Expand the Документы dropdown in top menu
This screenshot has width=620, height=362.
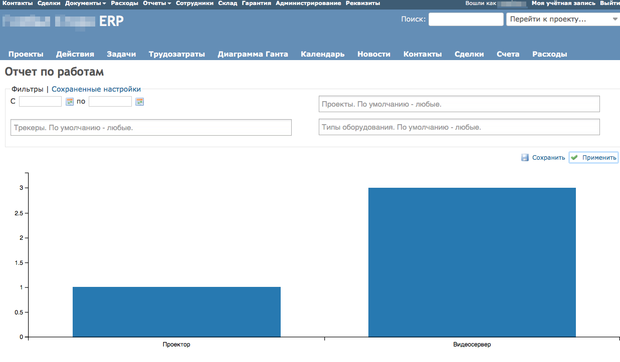pyautogui.click(x=85, y=3)
